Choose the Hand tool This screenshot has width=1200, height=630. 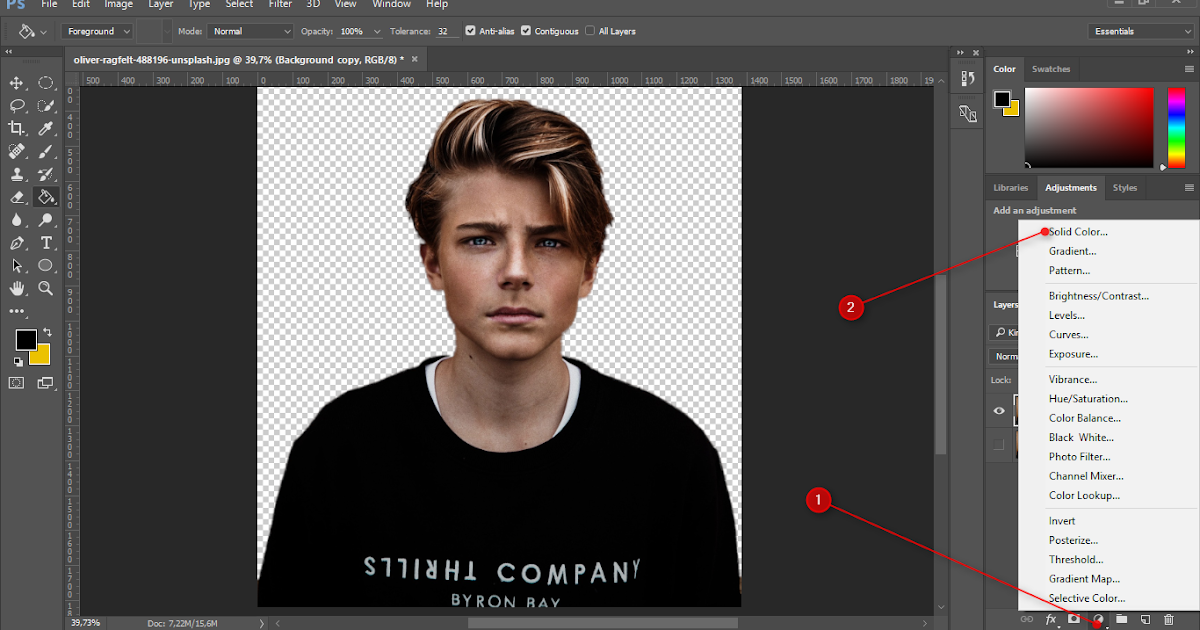pos(17,288)
